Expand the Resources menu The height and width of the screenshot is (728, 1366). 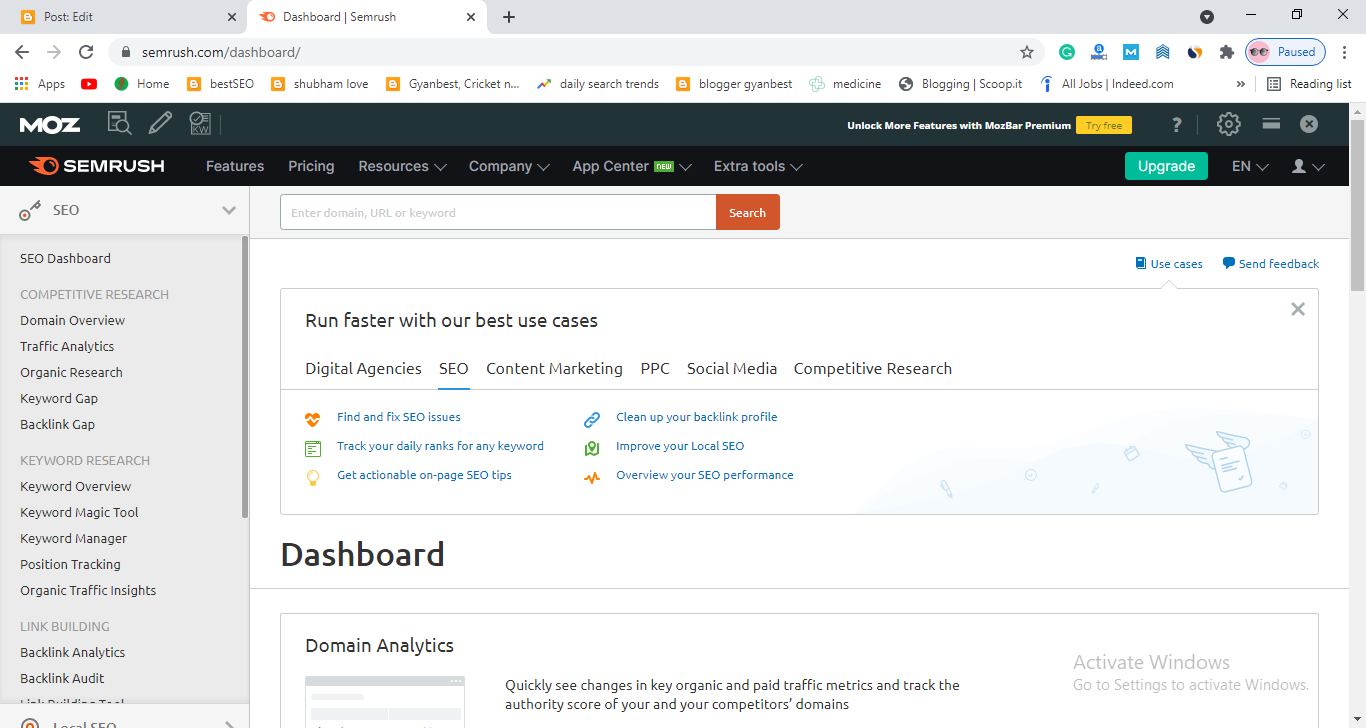[402, 166]
